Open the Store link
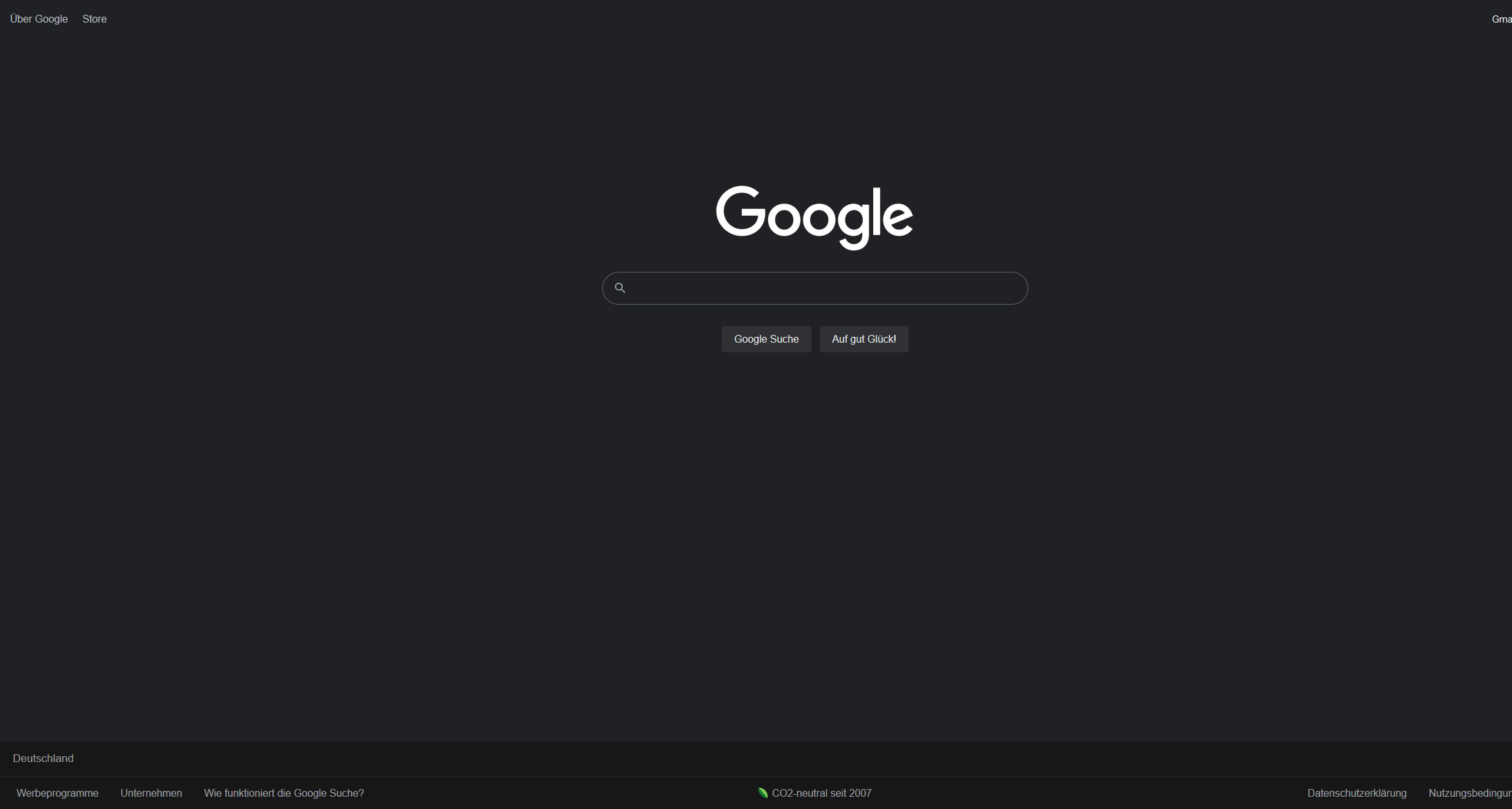Screen dimensions: 1512x809 click(95, 19)
